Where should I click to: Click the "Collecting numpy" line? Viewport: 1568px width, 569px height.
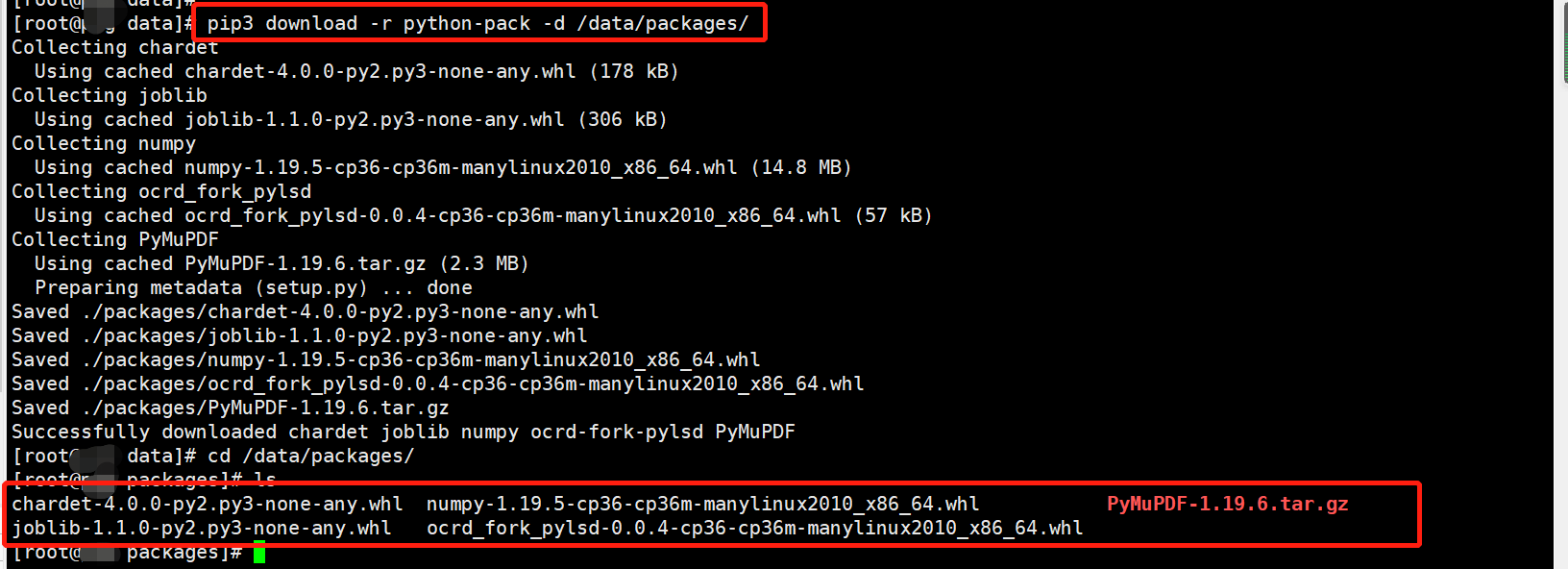click(x=103, y=143)
